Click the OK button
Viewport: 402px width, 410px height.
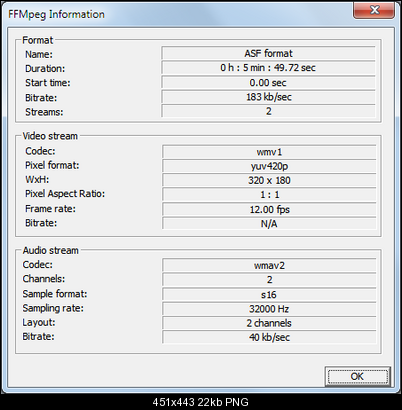pos(357,376)
